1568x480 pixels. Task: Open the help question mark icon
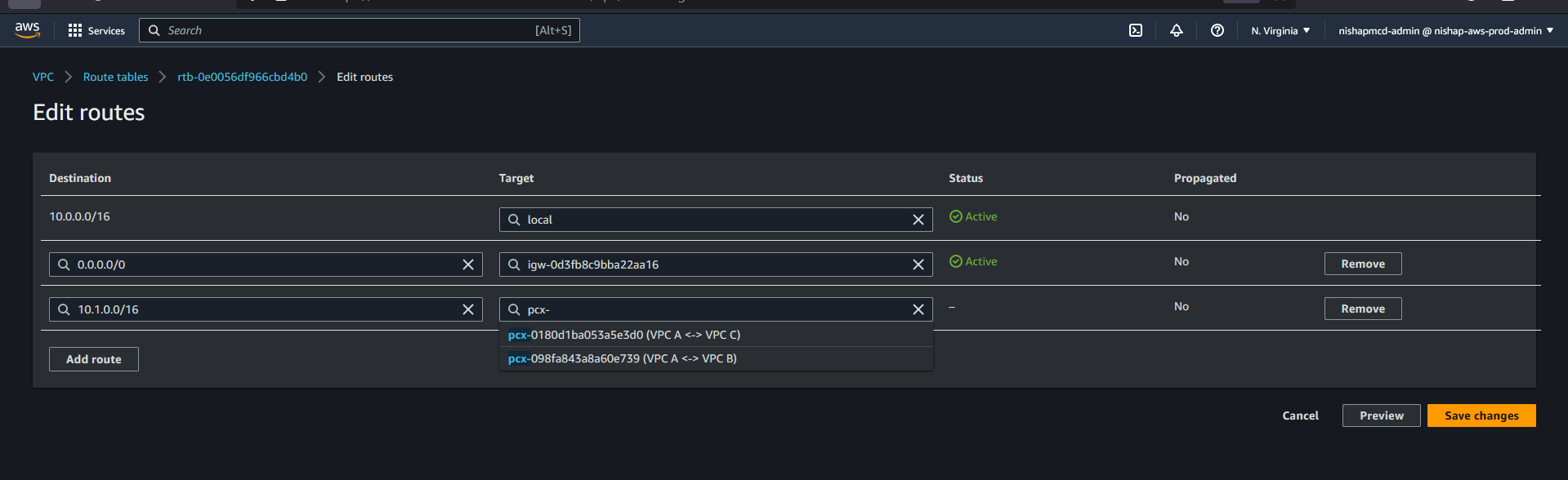[x=1217, y=30]
